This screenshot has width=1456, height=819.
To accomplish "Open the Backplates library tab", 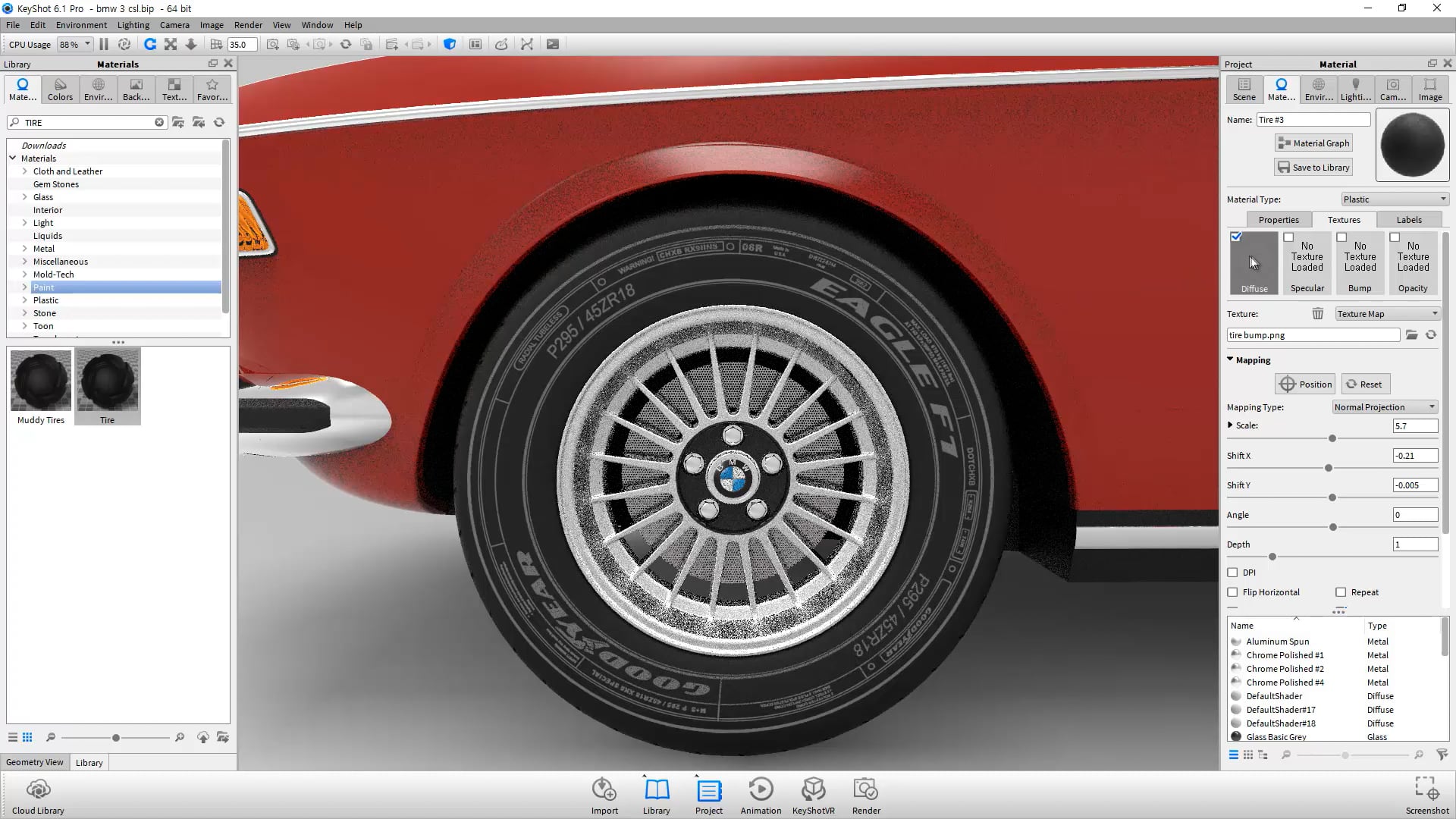I will click(x=136, y=89).
